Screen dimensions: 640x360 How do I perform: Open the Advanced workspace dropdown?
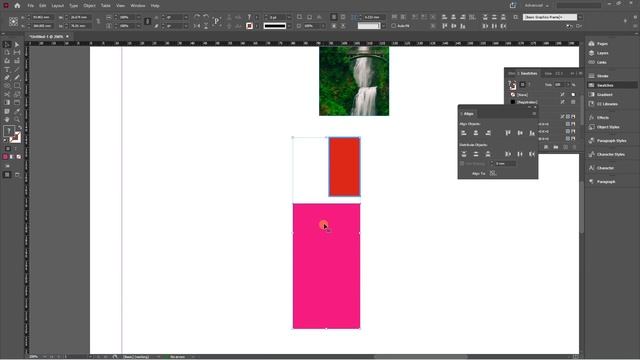(x=536, y=6)
